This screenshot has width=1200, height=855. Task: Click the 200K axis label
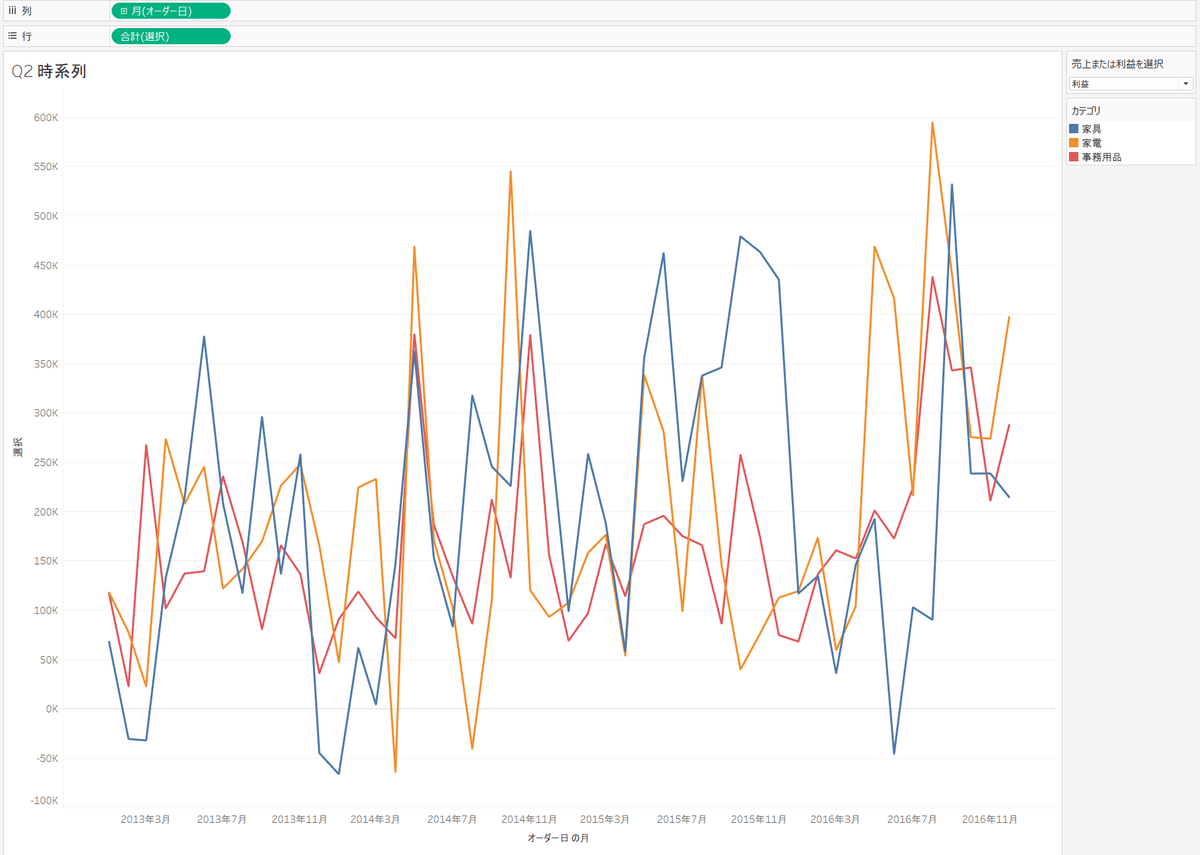click(x=47, y=512)
